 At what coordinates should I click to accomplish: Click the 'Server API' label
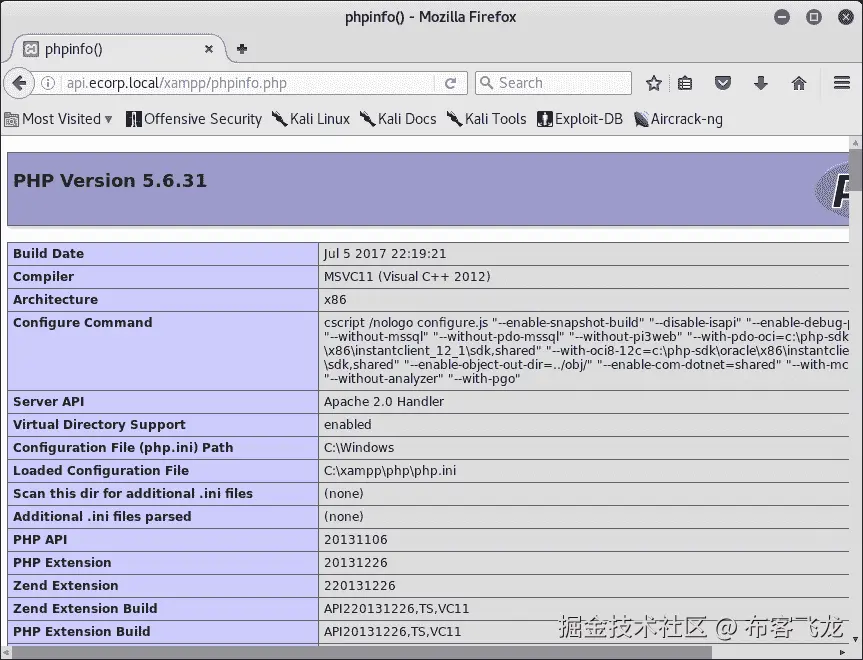(x=48, y=402)
